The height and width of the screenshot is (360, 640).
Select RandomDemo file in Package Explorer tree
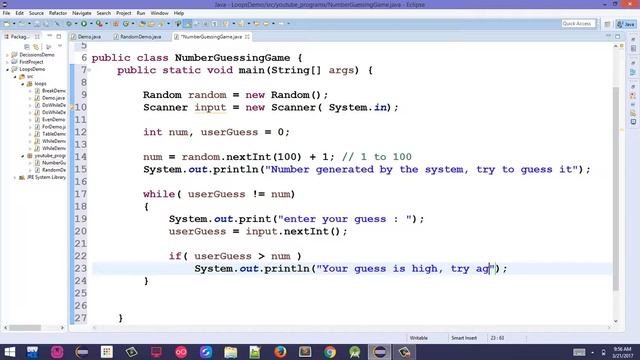[50, 170]
